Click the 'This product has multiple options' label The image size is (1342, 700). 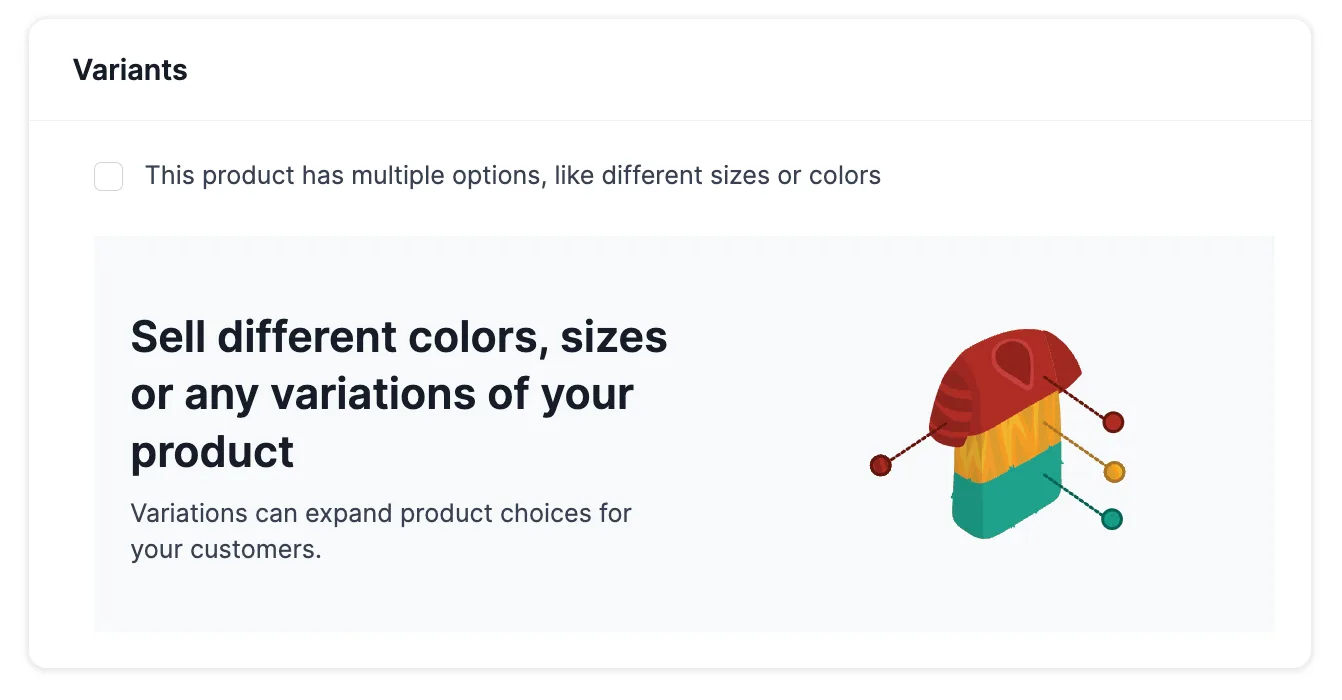click(x=512, y=176)
